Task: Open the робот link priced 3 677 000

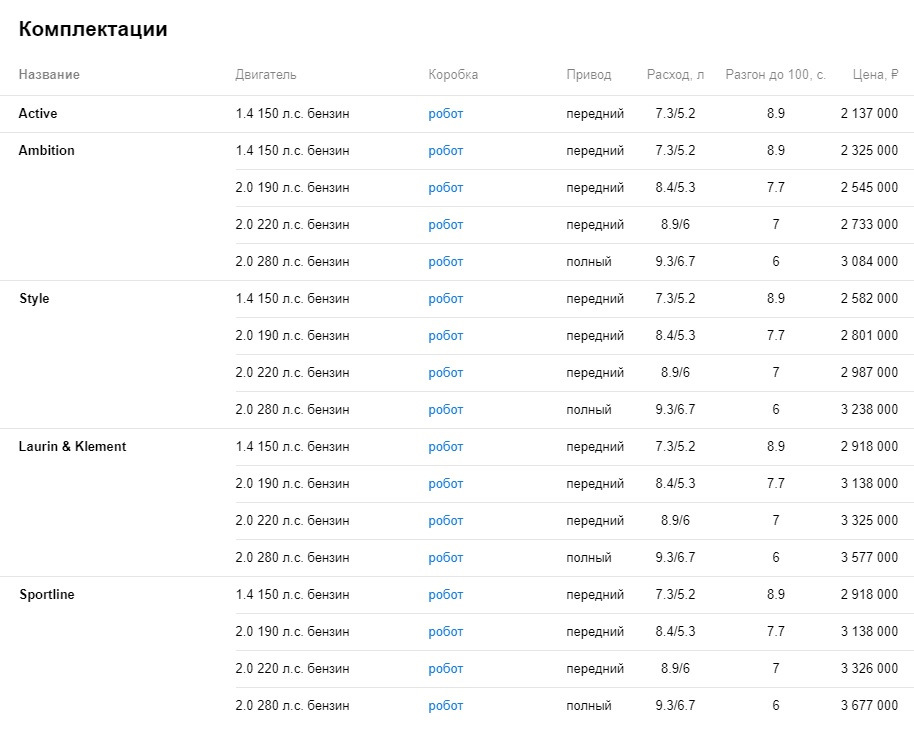Action: pyautogui.click(x=445, y=706)
